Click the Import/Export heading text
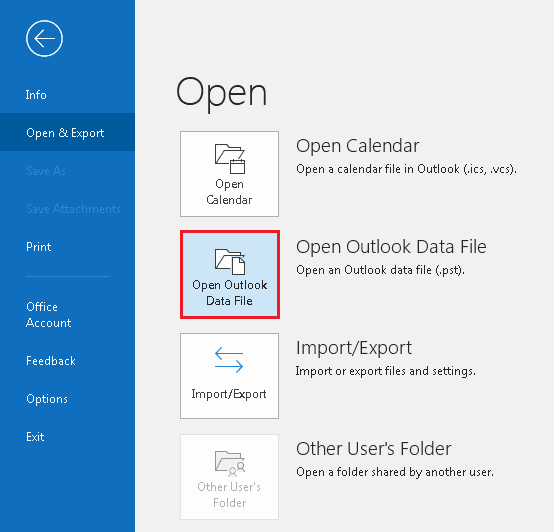This screenshot has height=532, width=554. [354, 348]
